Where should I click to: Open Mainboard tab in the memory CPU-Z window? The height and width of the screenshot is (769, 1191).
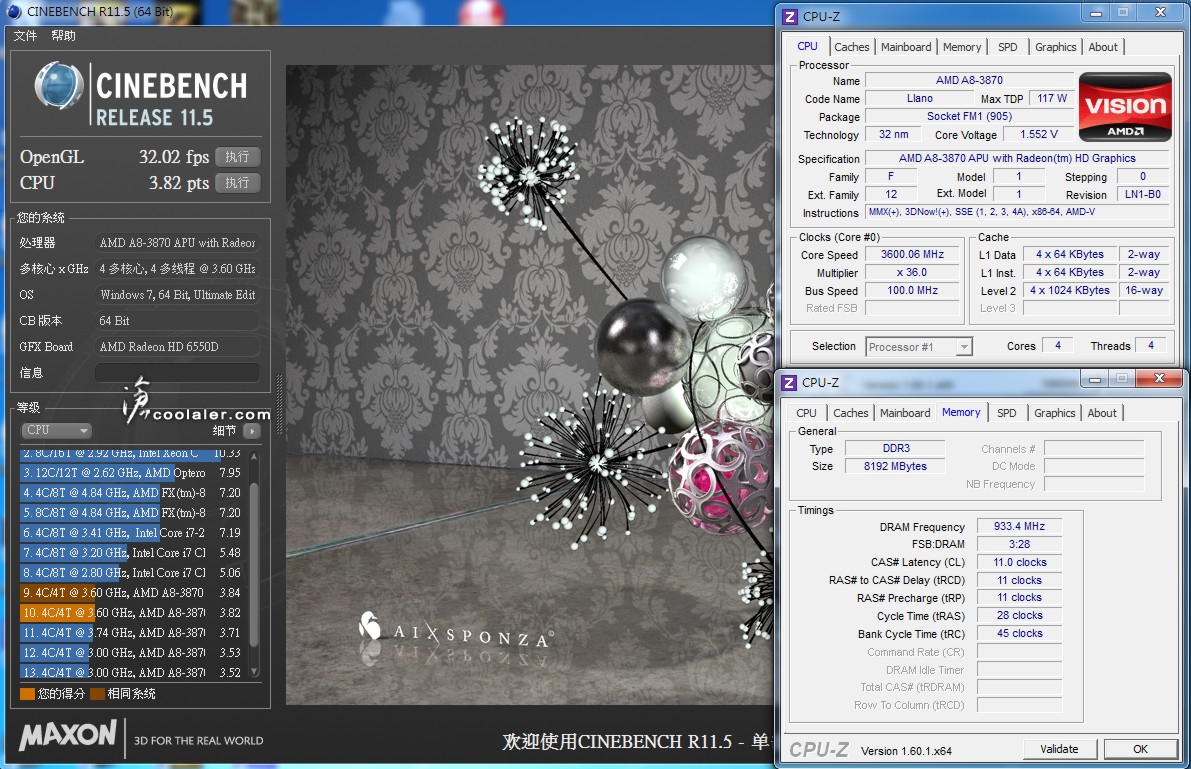[x=905, y=413]
